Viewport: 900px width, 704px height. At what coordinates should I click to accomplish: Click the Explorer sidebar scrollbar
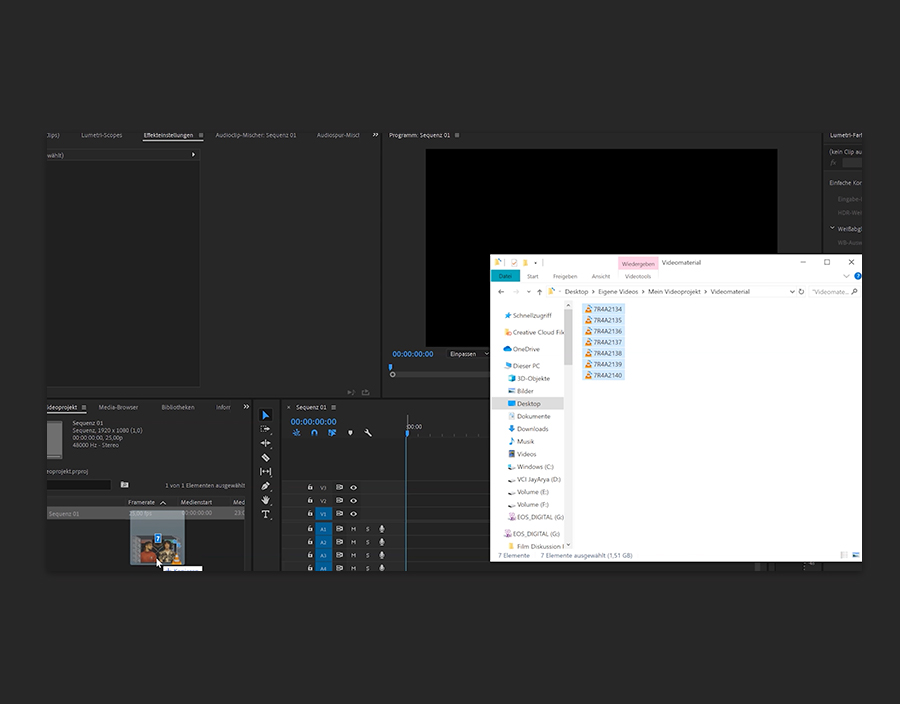[x=568, y=338]
